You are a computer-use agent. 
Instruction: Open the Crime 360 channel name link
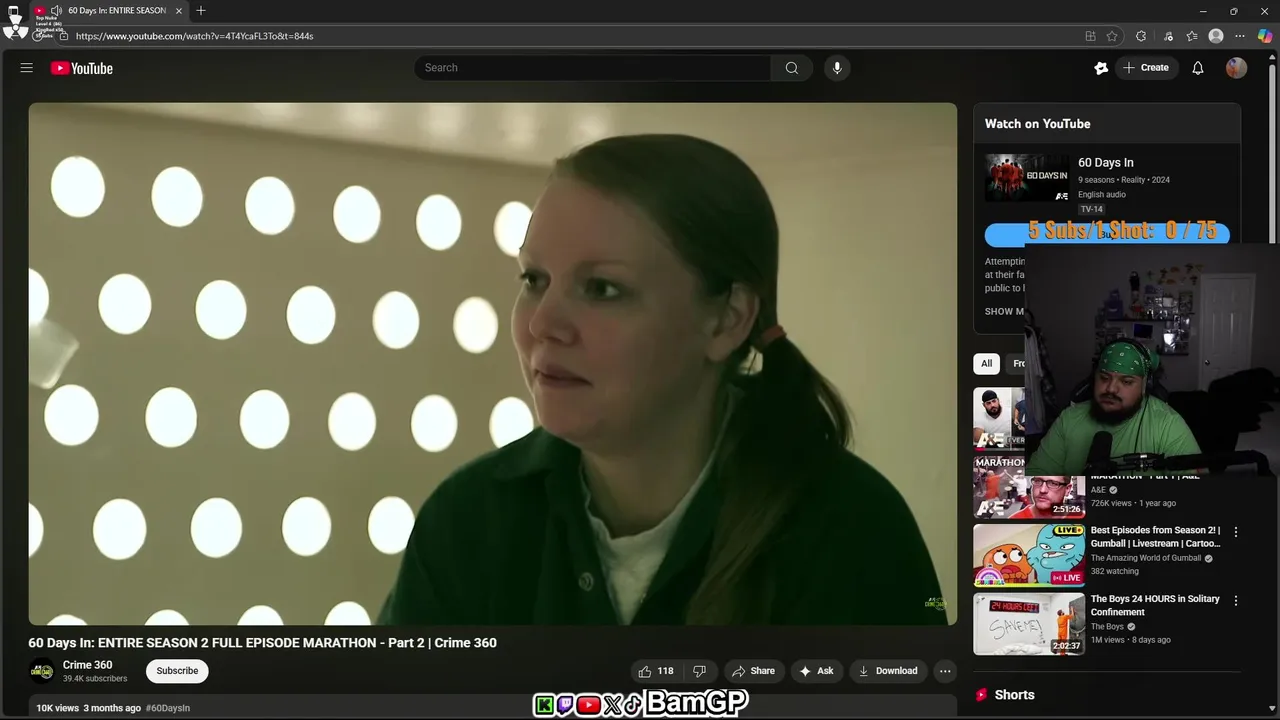(88, 665)
